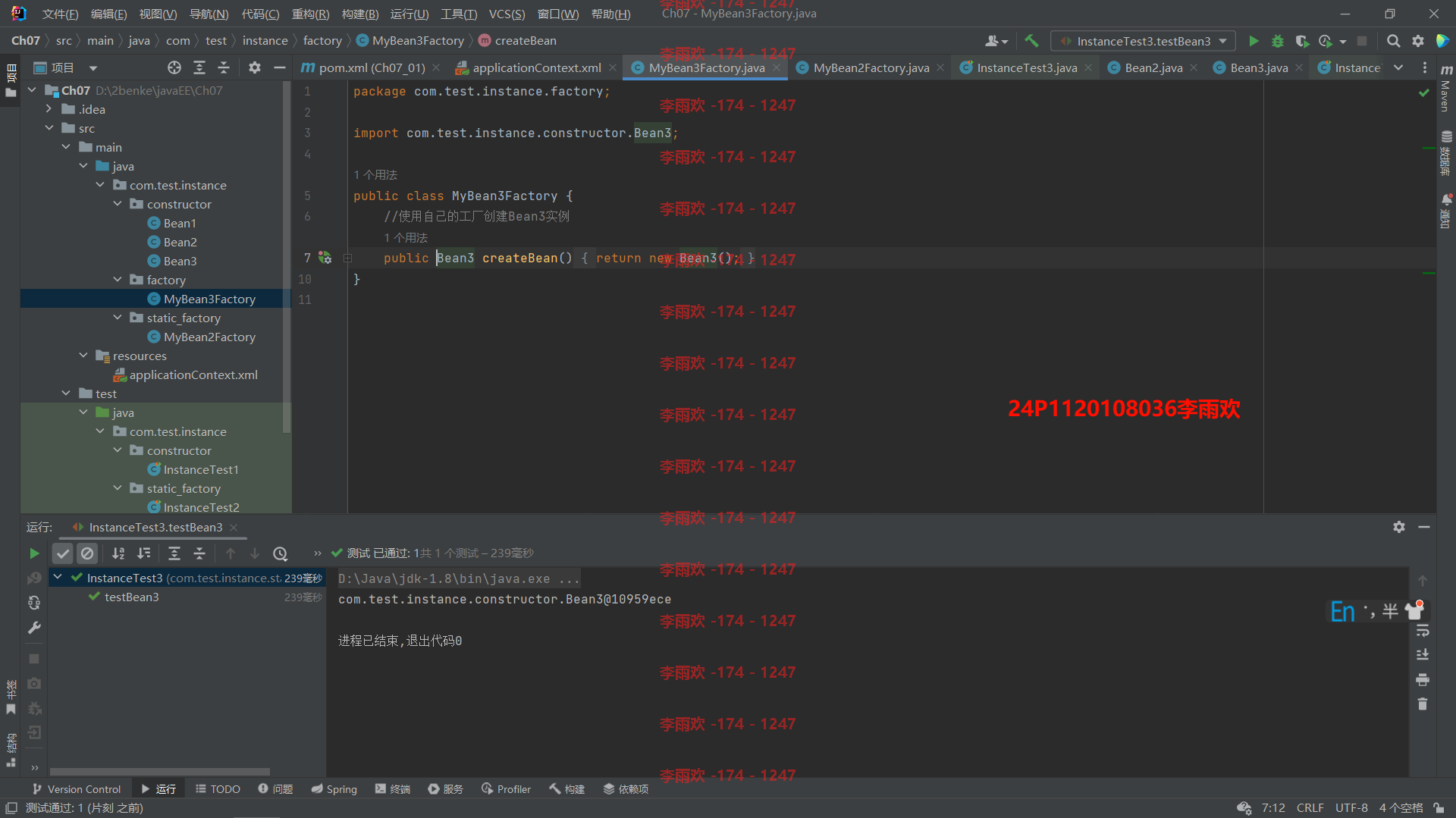The width and height of the screenshot is (1456, 818).
Task: Expand all test results
Action: [174, 553]
